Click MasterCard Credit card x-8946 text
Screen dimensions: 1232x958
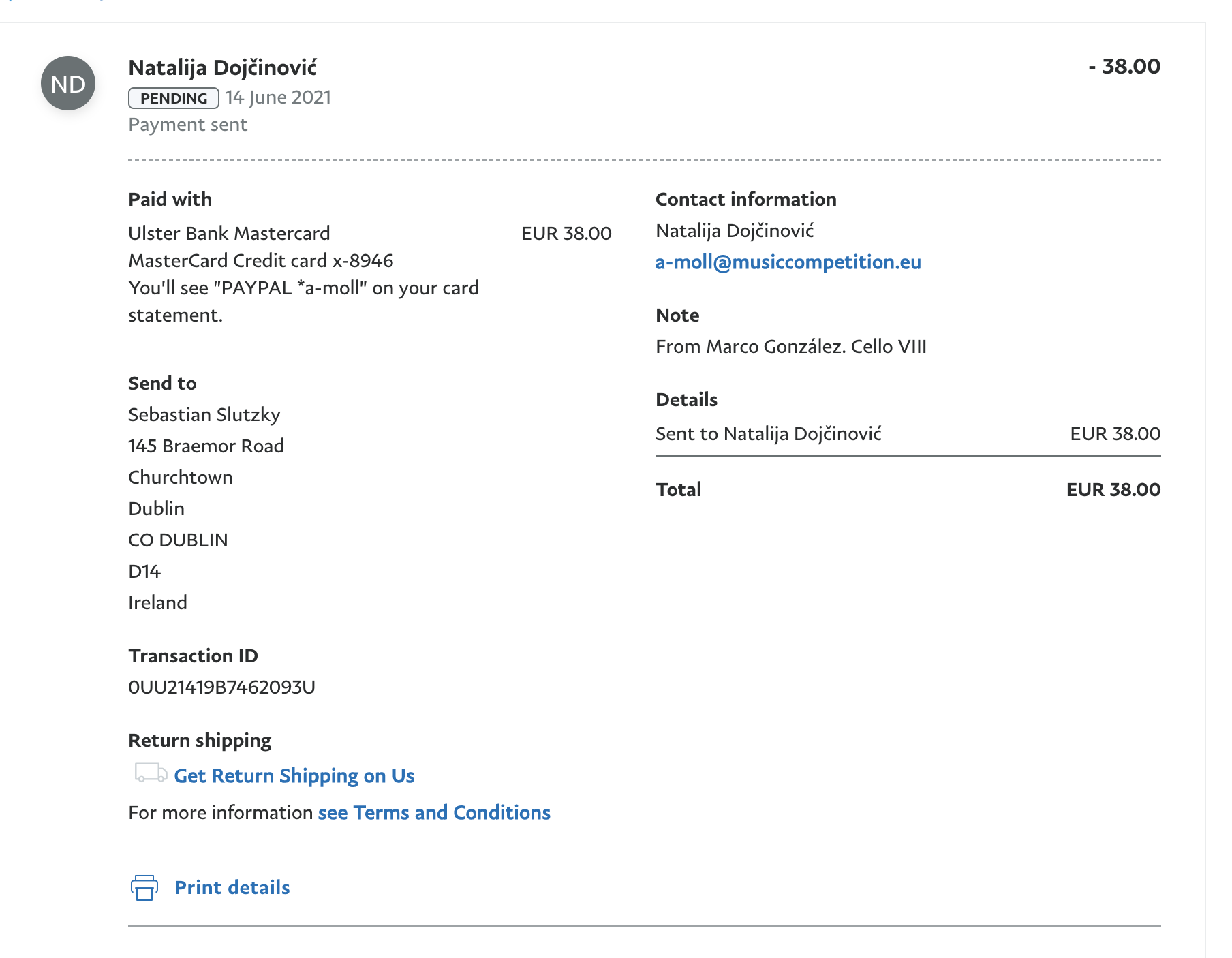click(260, 260)
